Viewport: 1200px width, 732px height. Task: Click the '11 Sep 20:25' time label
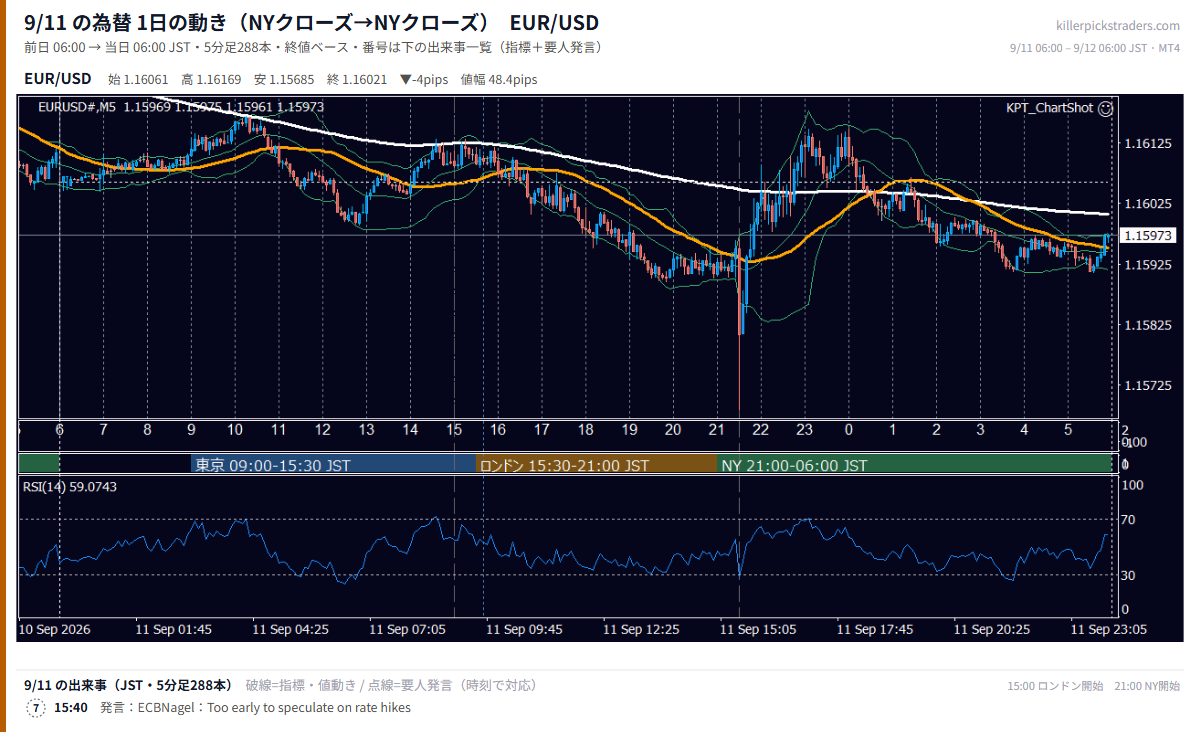992,630
